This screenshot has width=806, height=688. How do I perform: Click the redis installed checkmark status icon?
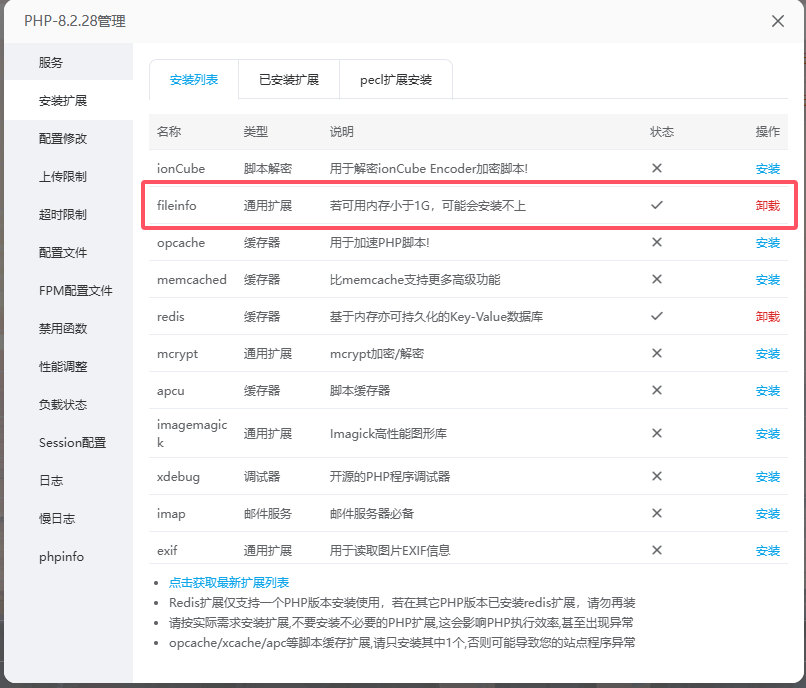pos(657,316)
